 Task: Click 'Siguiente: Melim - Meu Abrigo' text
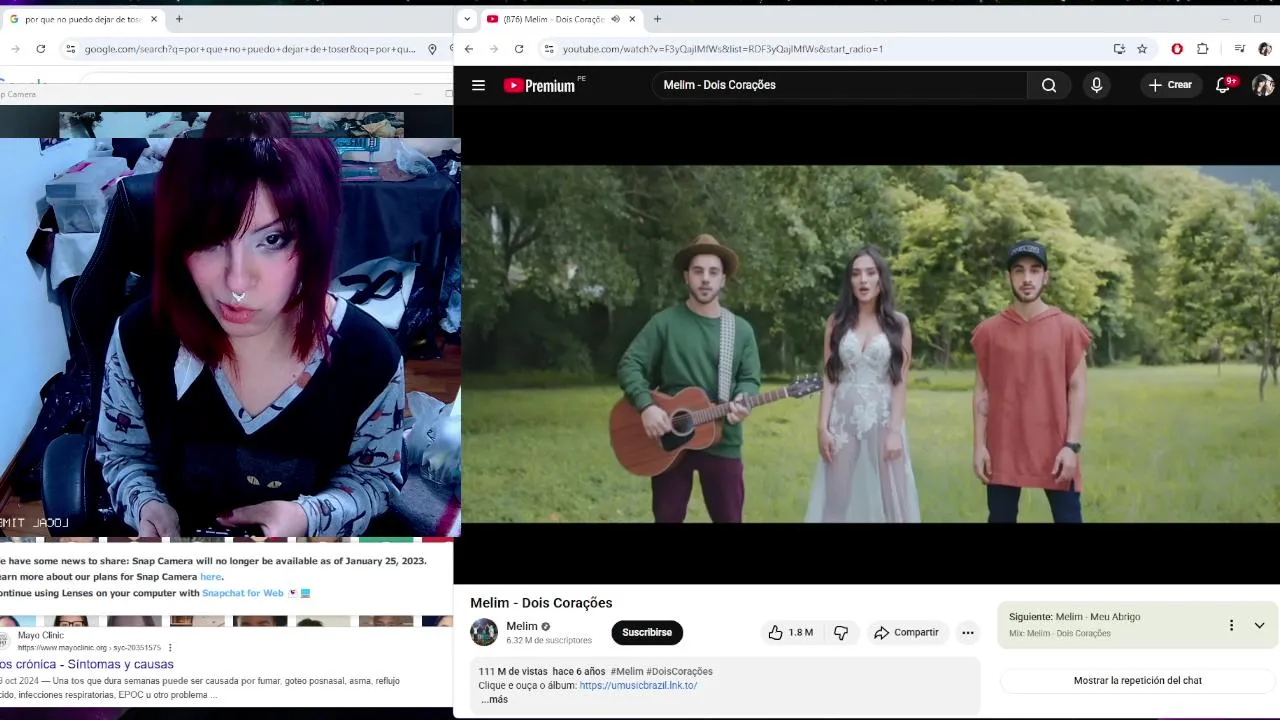click(x=1074, y=617)
